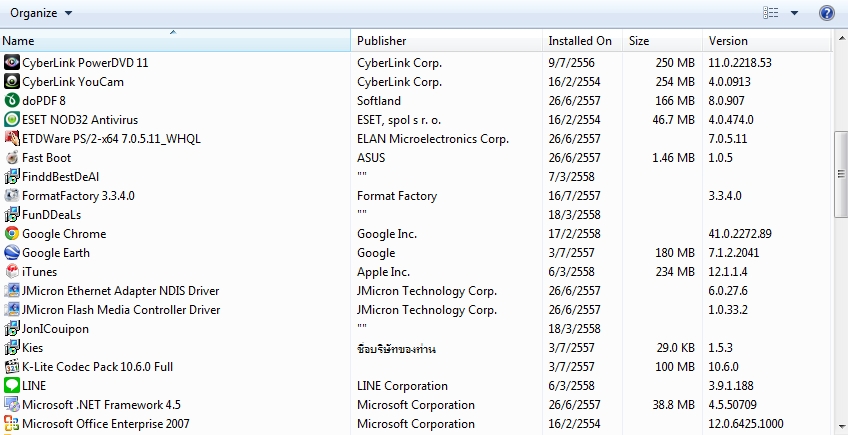Image resolution: width=848 pixels, height=435 pixels.
Task: Click the Kies program icon
Action: (11, 347)
